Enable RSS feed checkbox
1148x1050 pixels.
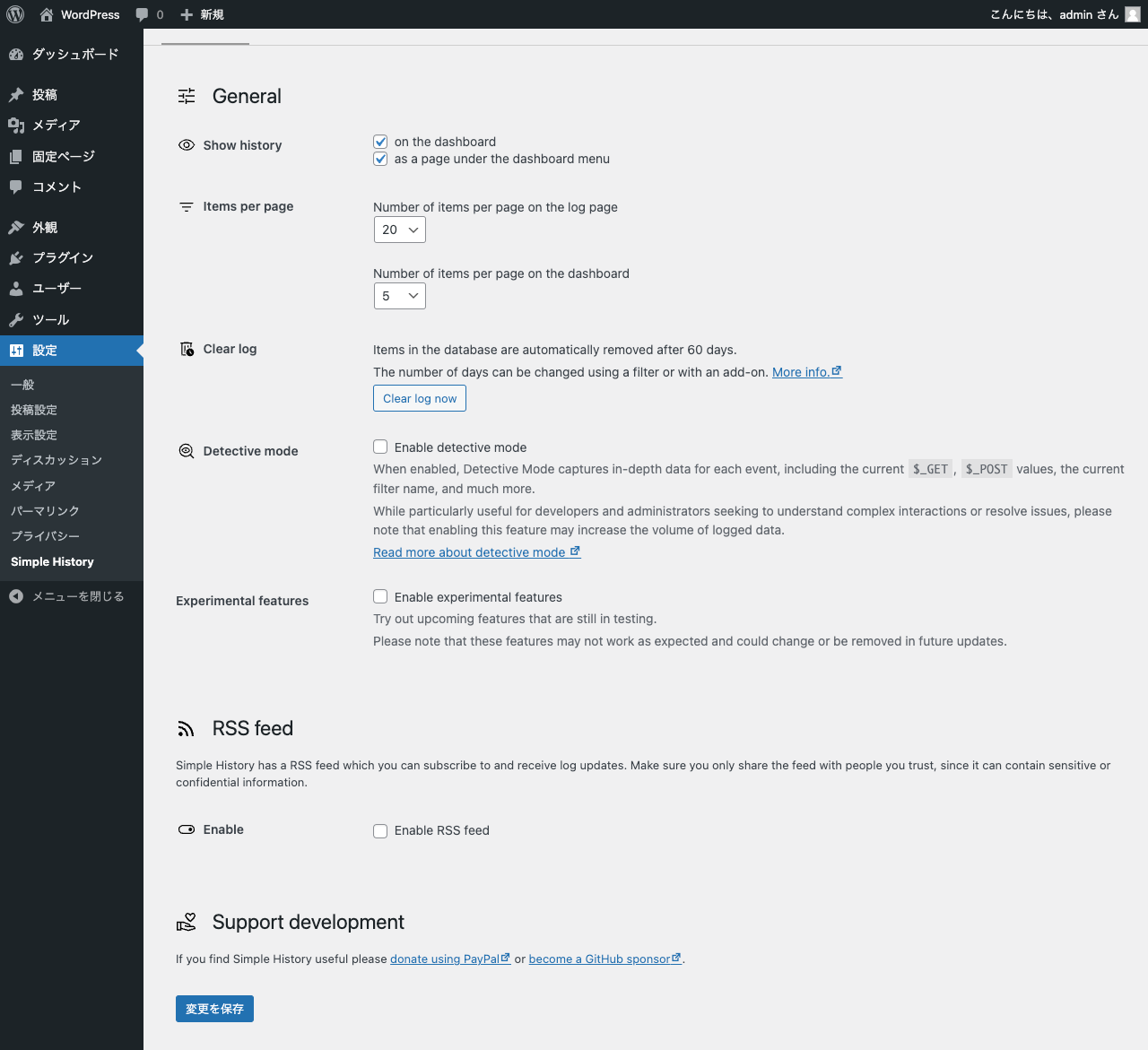[380, 831]
